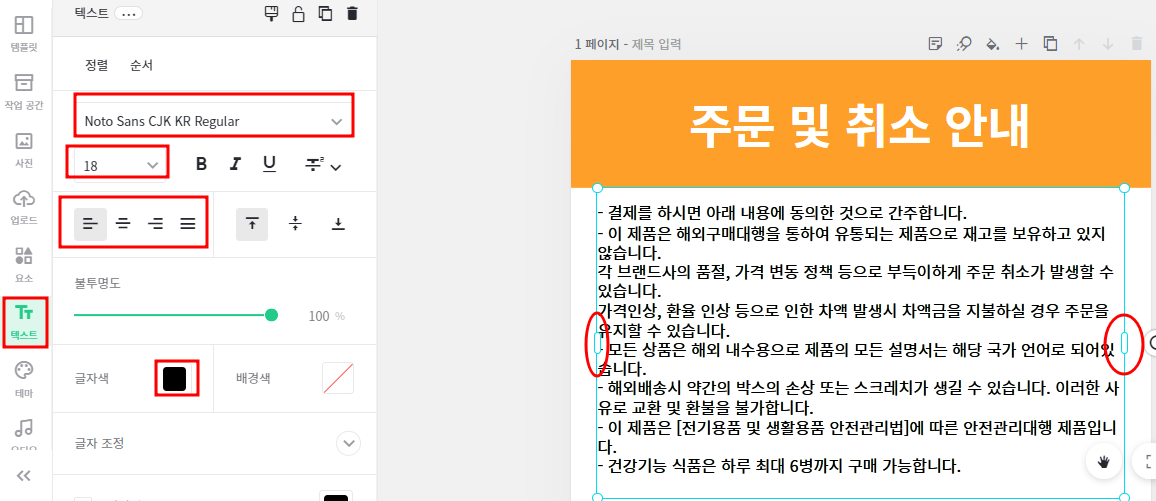The height and width of the screenshot is (501, 1156).
Task: Activate the hand pan tool button
Action: [1104, 462]
